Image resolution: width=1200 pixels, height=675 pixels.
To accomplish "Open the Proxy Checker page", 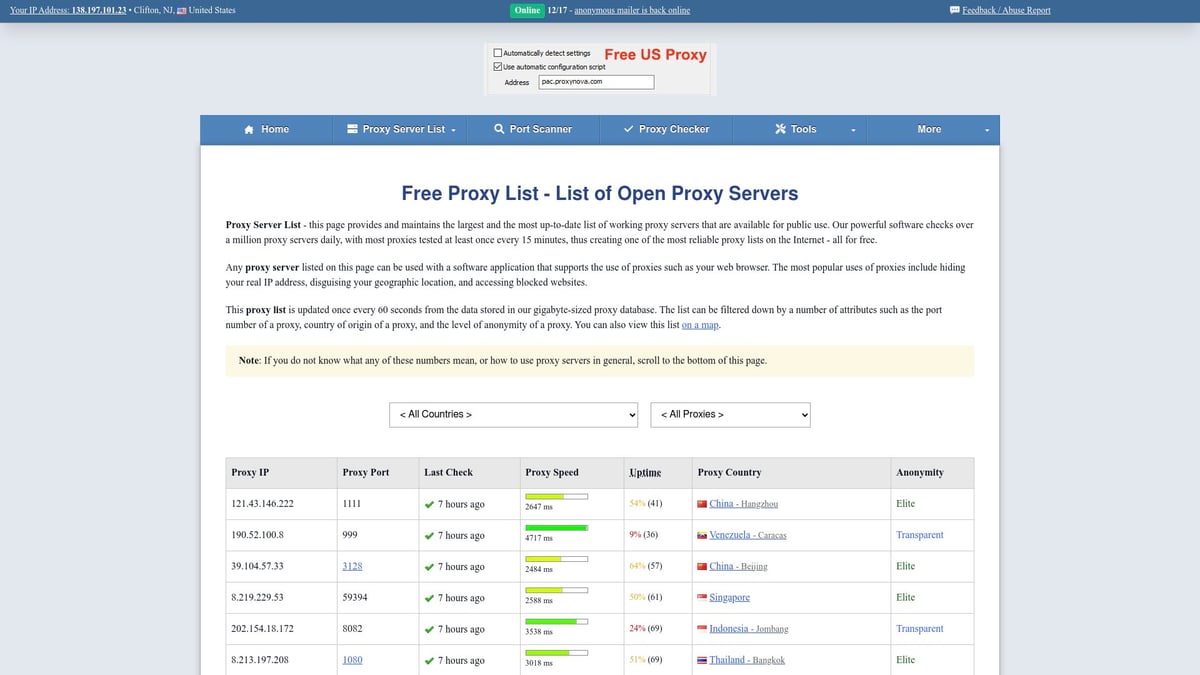I will [x=668, y=129].
